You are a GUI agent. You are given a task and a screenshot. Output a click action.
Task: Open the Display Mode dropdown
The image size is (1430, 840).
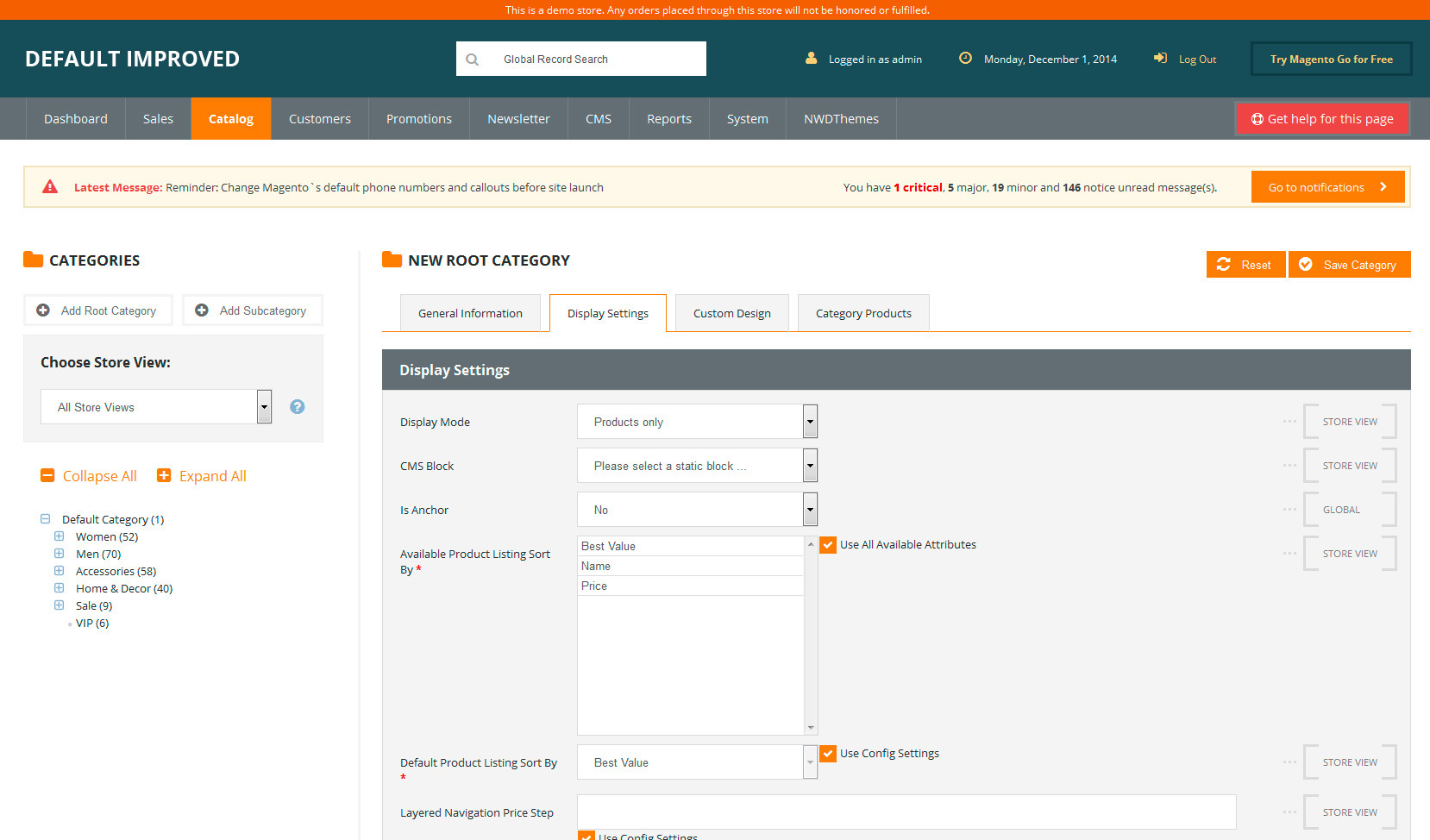(x=697, y=422)
